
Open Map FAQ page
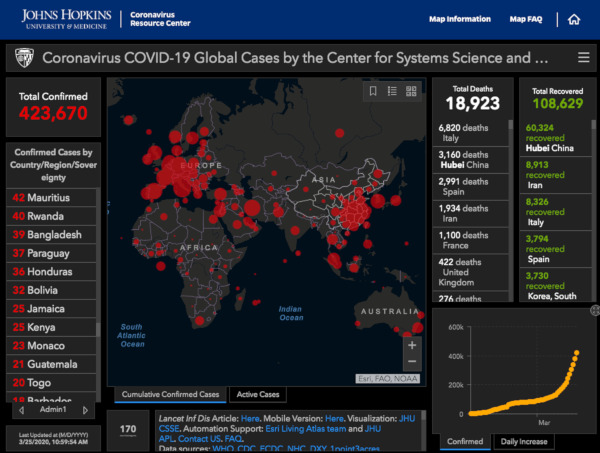(x=526, y=19)
